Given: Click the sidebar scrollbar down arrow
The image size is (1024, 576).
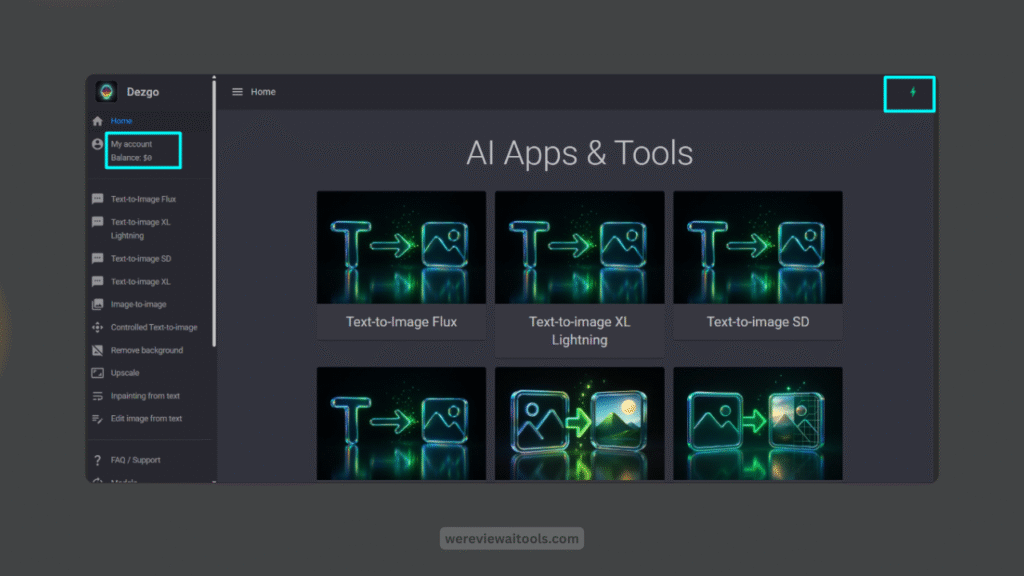Looking at the screenshot, I should click(x=214, y=481).
